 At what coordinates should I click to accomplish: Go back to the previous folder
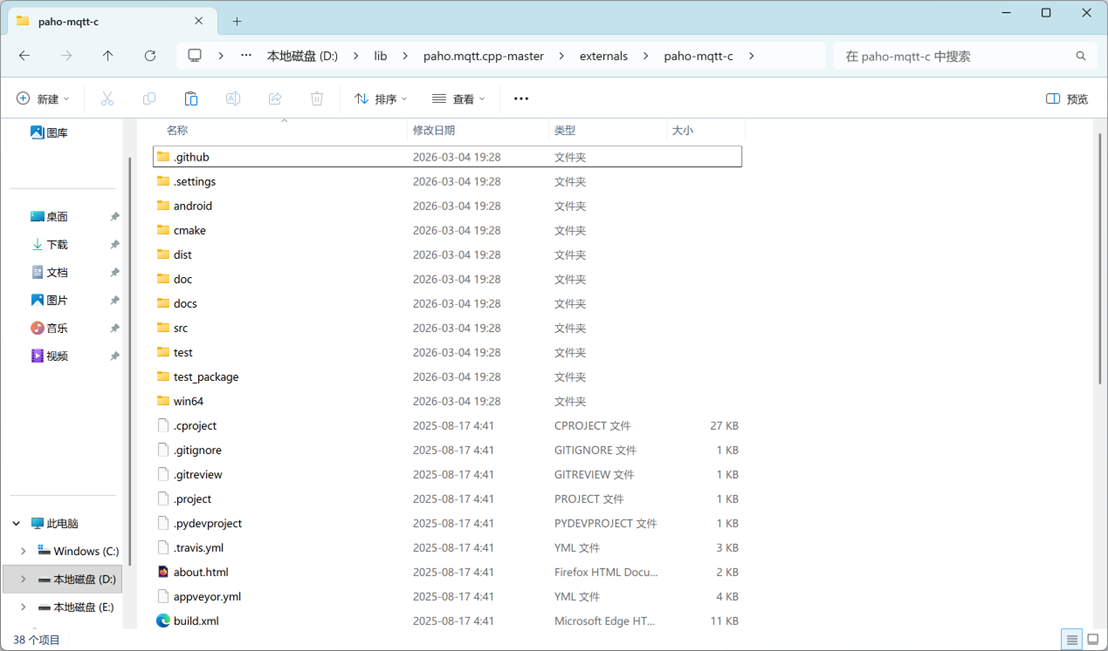click(x=25, y=56)
